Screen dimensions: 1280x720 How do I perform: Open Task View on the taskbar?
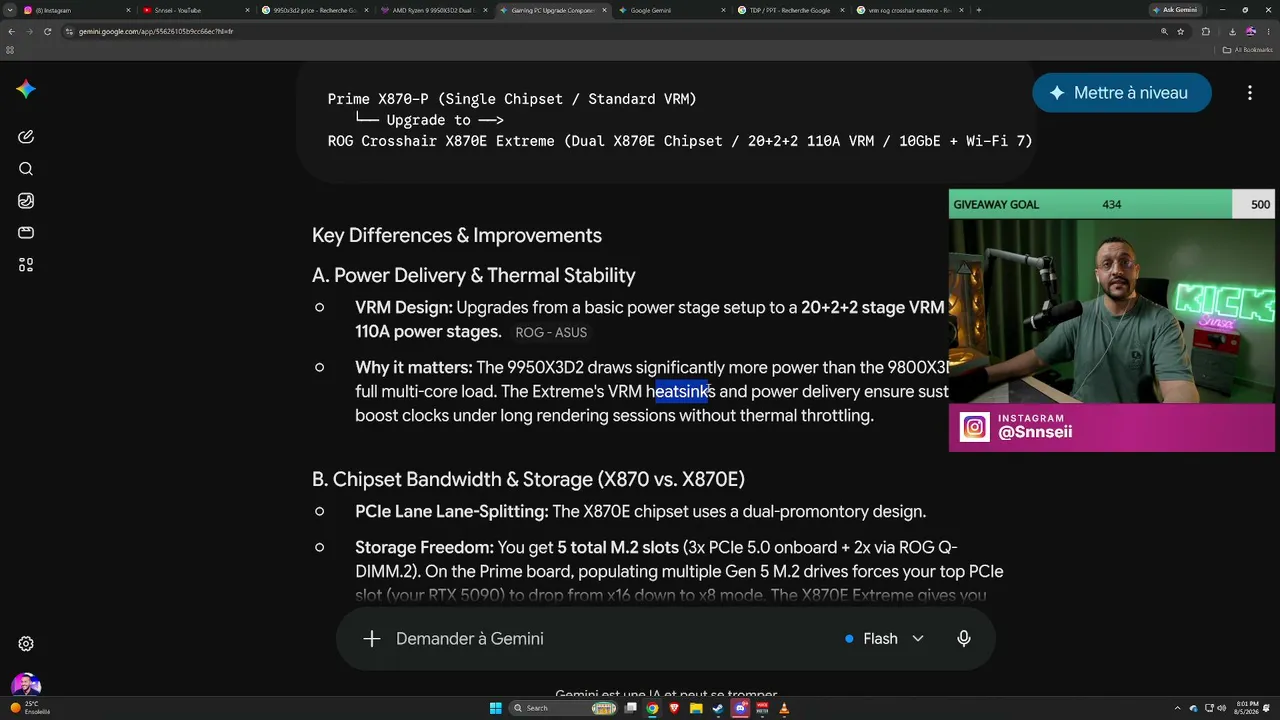point(630,708)
